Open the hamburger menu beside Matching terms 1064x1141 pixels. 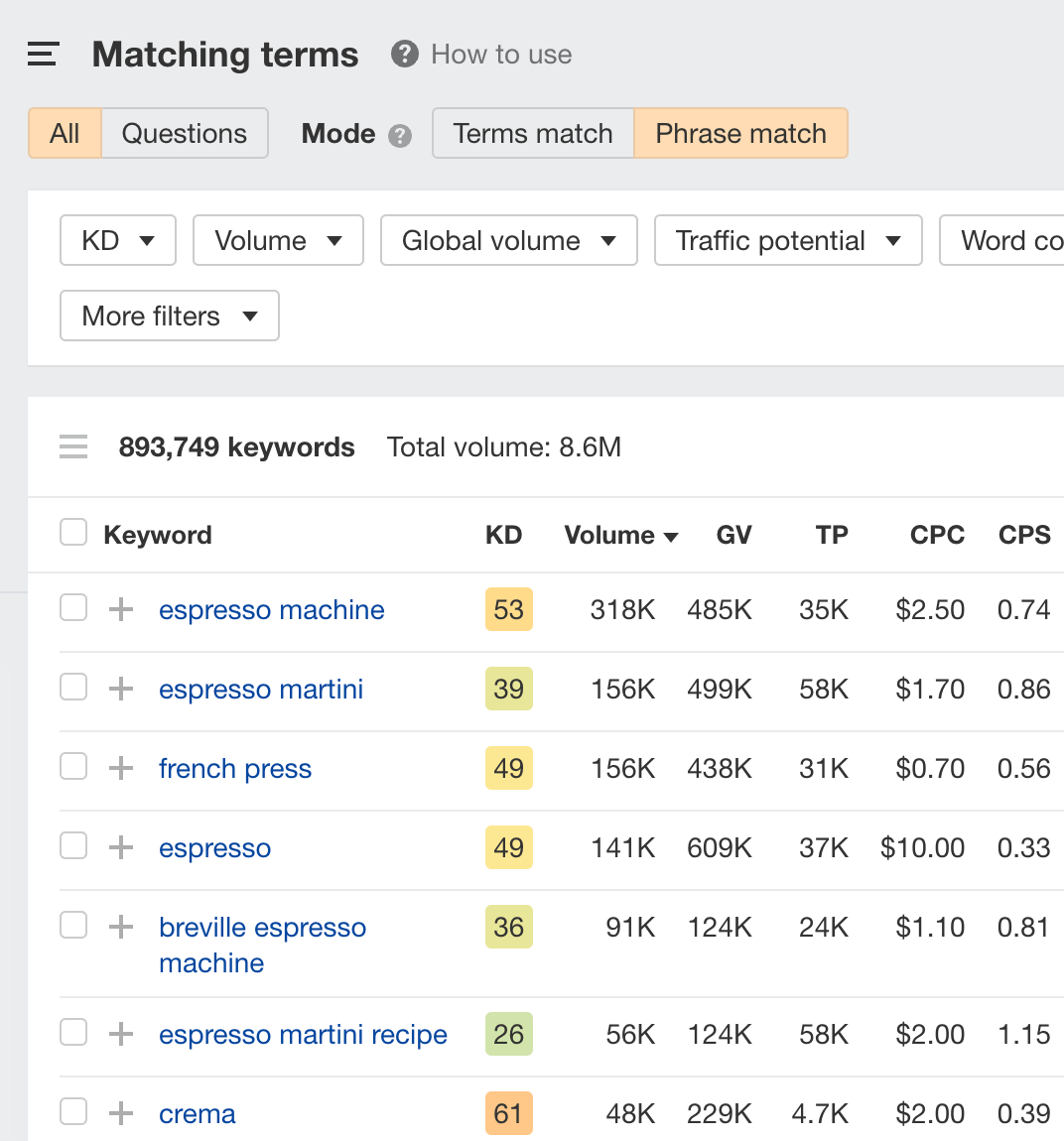pos(44,54)
